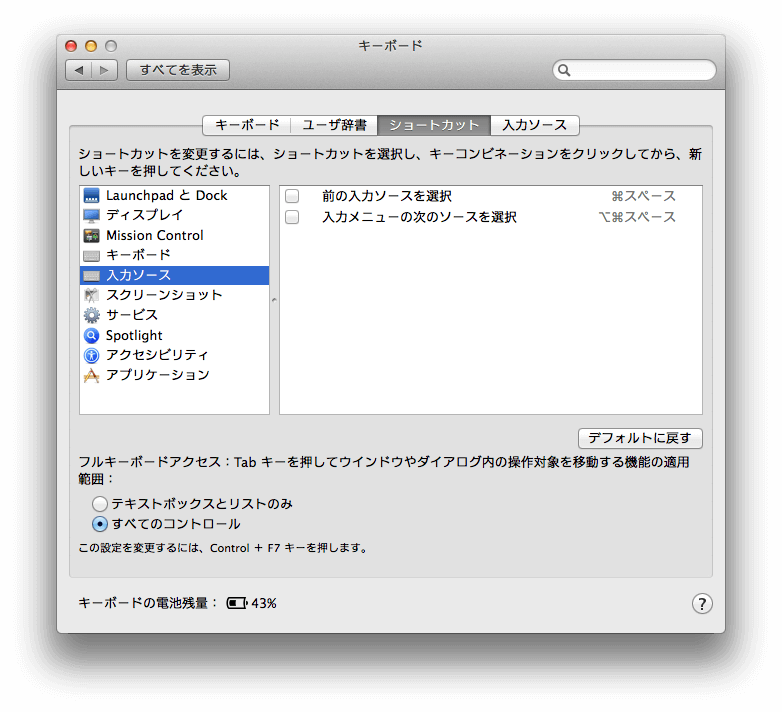Switch to the キーボード tab
782x712 pixels.
click(247, 125)
